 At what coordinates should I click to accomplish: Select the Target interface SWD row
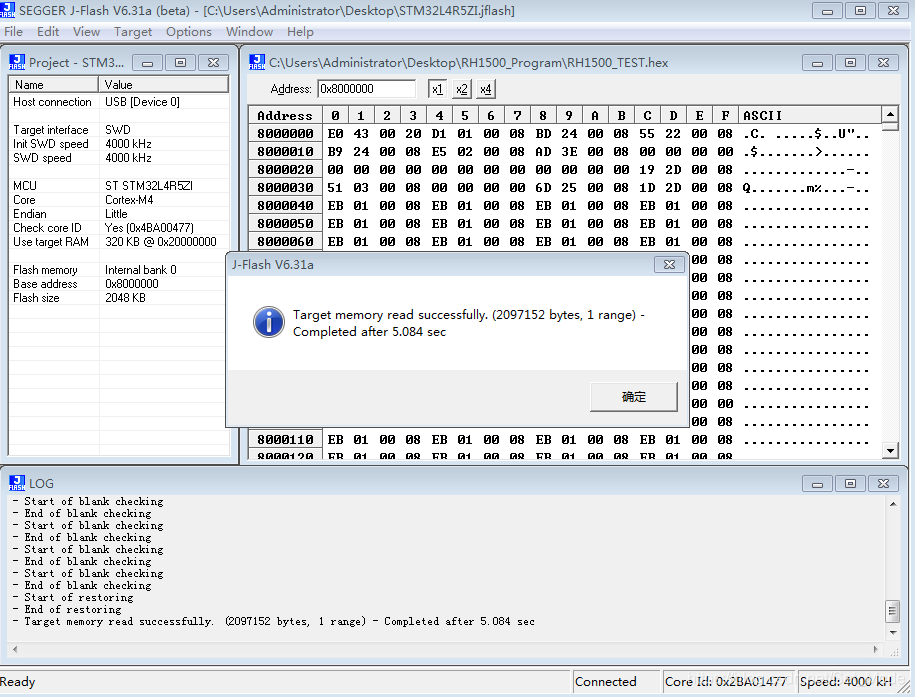click(x=118, y=130)
